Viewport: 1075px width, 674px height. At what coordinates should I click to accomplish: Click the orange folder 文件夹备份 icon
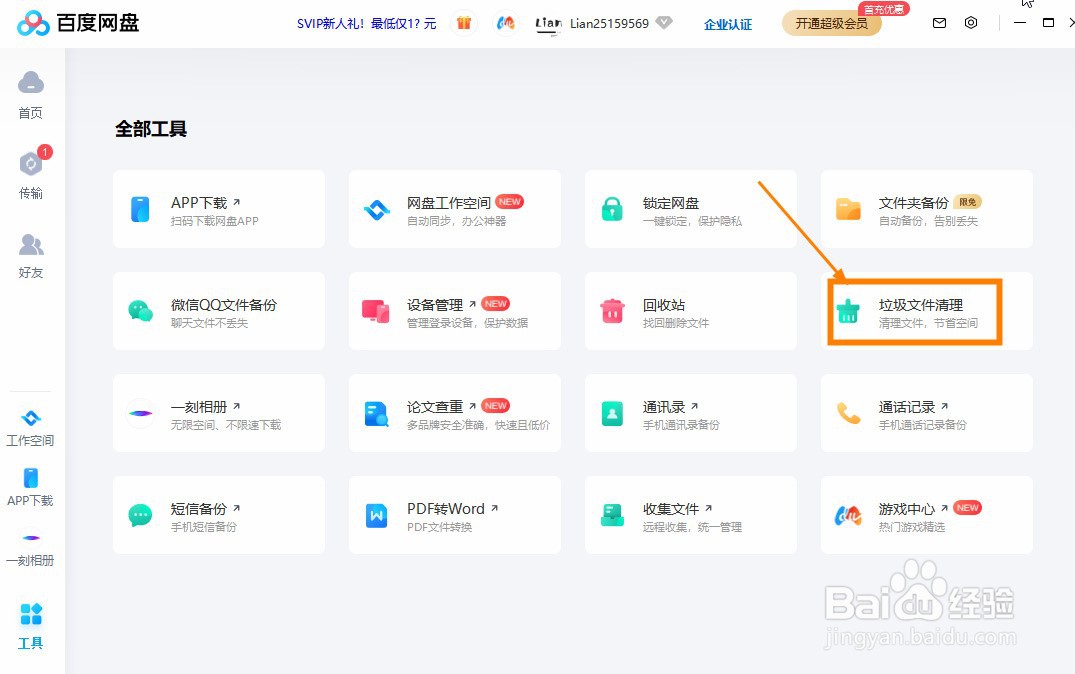848,209
